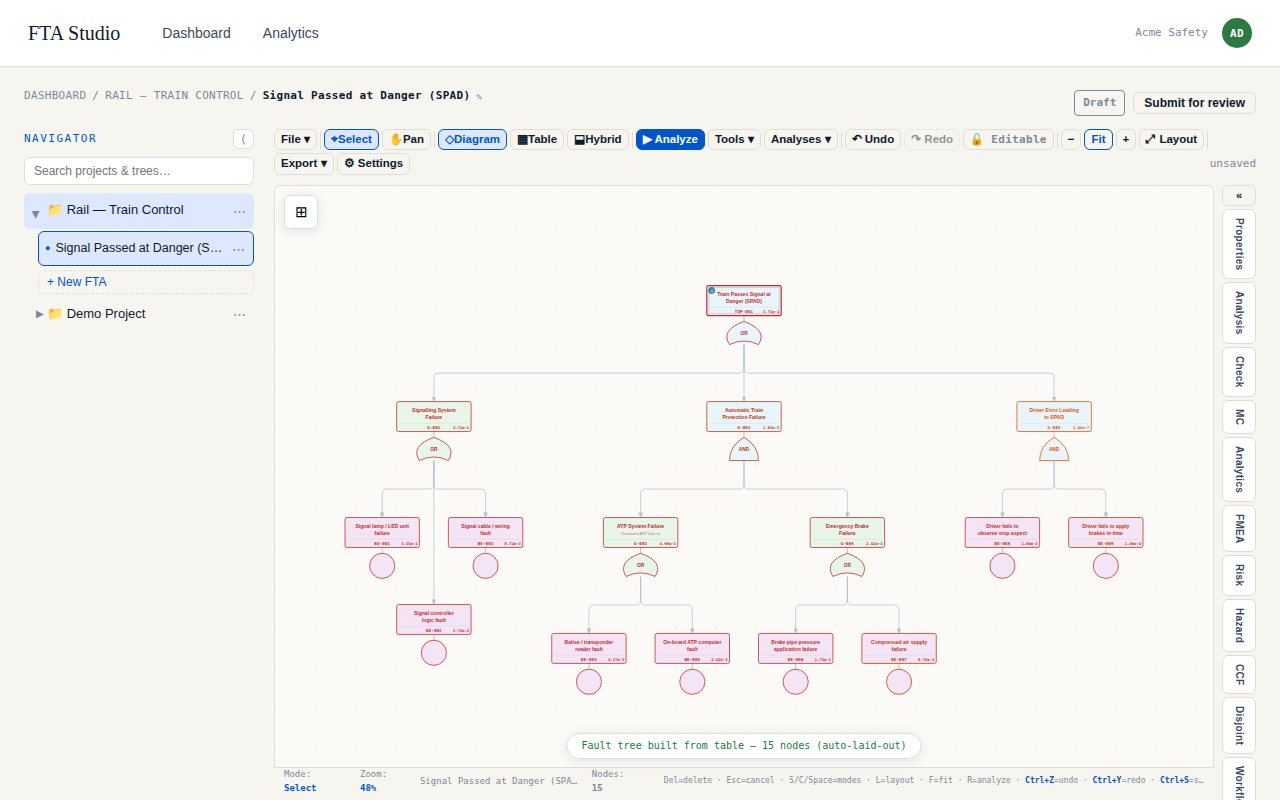Screen dimensions: 1280x800
Task: Switch to Diagram view
Action: click(x=472, y=139)
